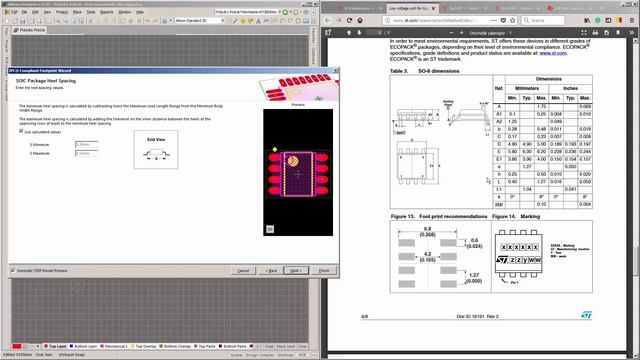
Task: Go to previous PDF page
Action: pyautogui.click(x=349, y=32)
